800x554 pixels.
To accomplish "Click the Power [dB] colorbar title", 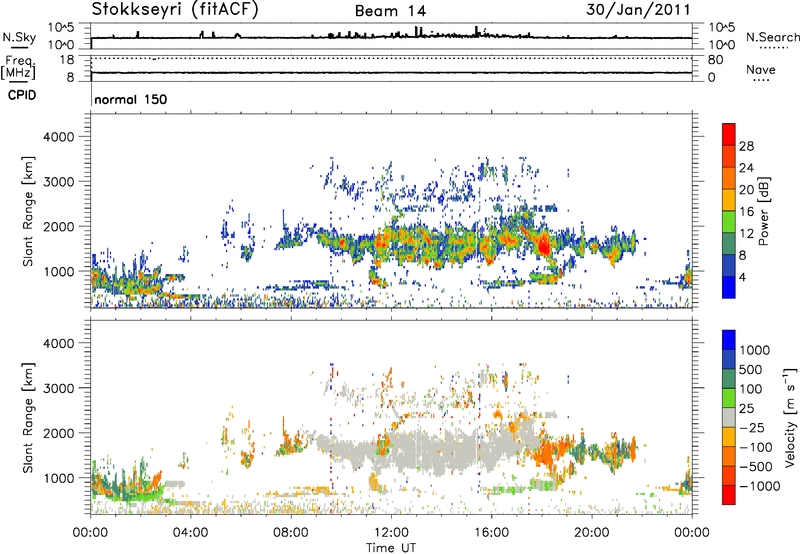I will (763, 211).
